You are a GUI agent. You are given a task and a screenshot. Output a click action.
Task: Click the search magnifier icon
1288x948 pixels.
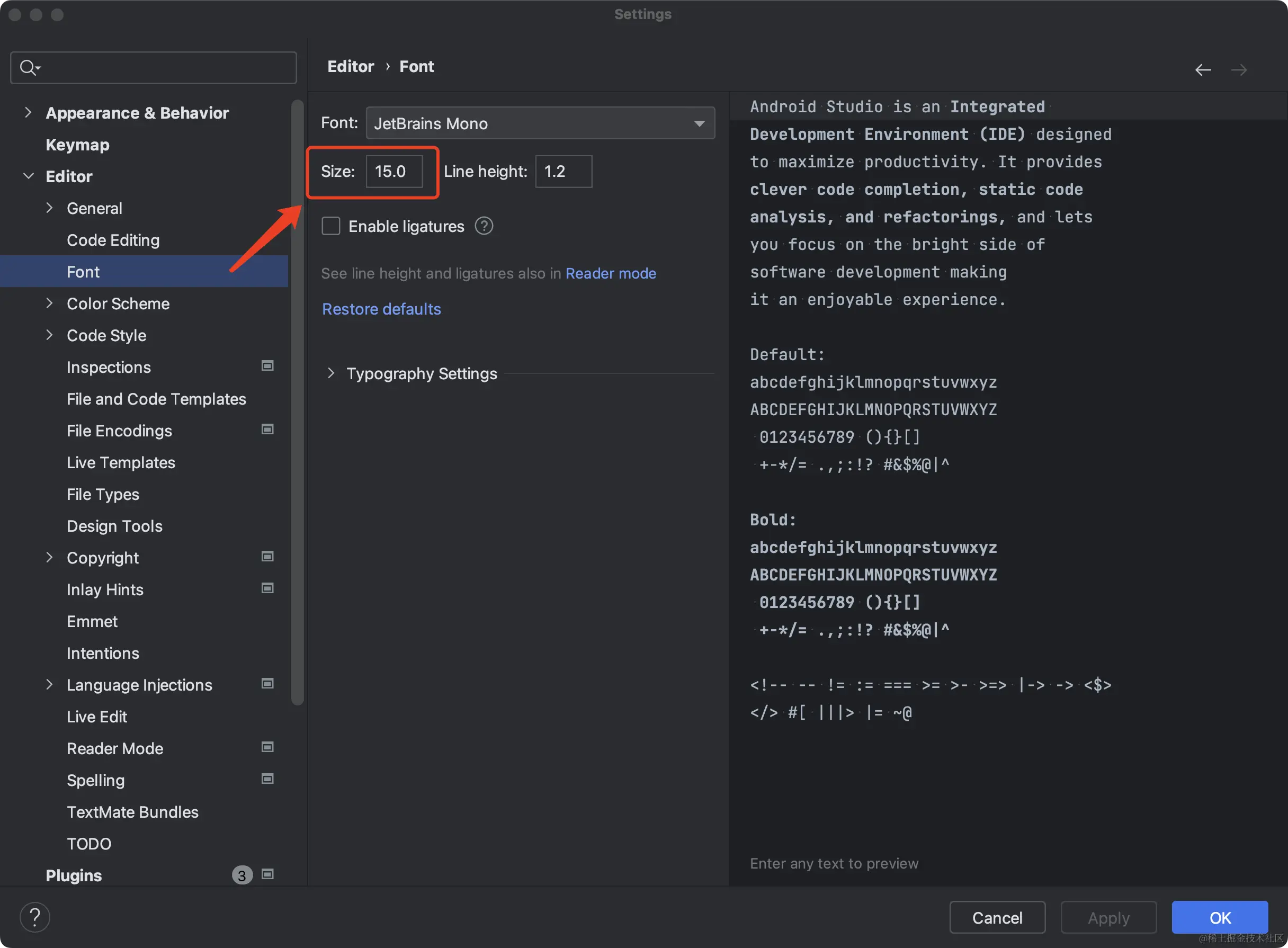[x=28, y=68]
